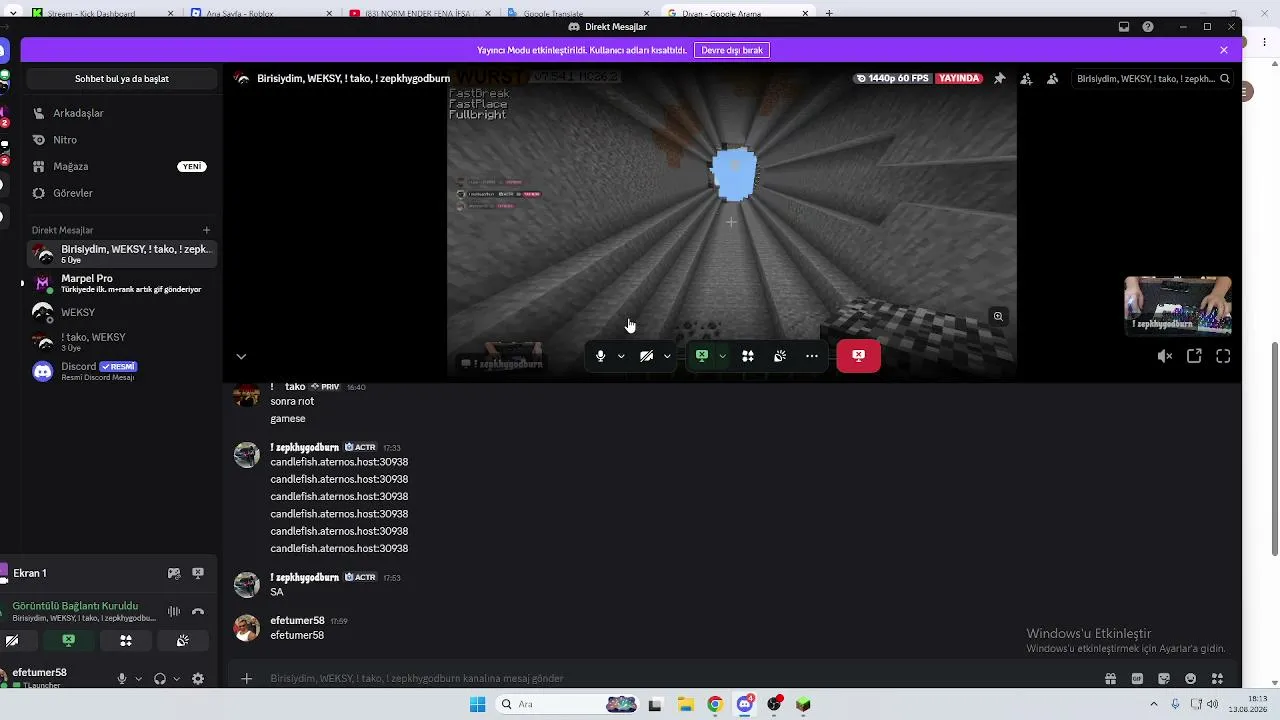Enter full screen for the stream

point(1223,356)
